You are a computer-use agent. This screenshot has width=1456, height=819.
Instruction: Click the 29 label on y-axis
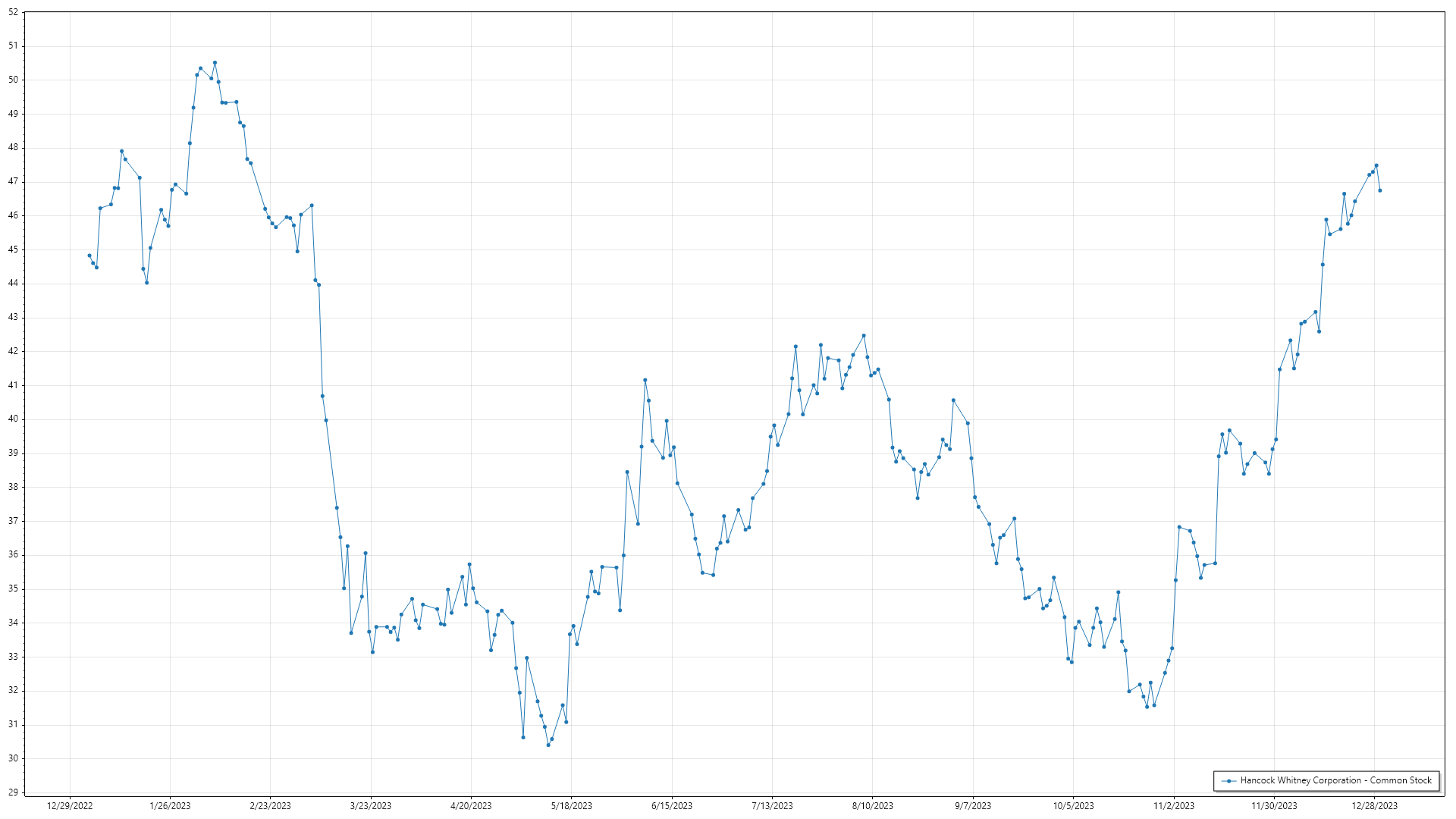pos(13,792)
